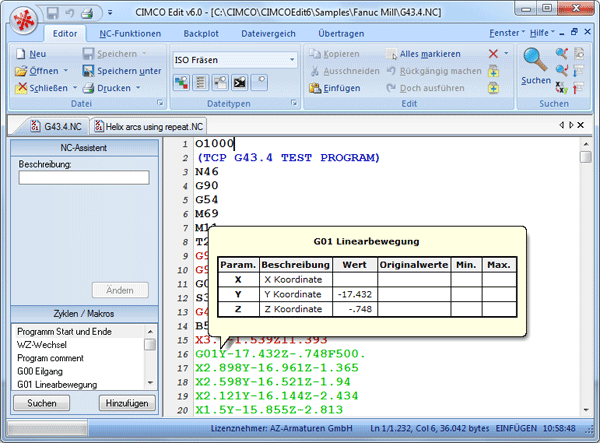Open the quick access toolbar customize arrow

(x=110, y=13)
